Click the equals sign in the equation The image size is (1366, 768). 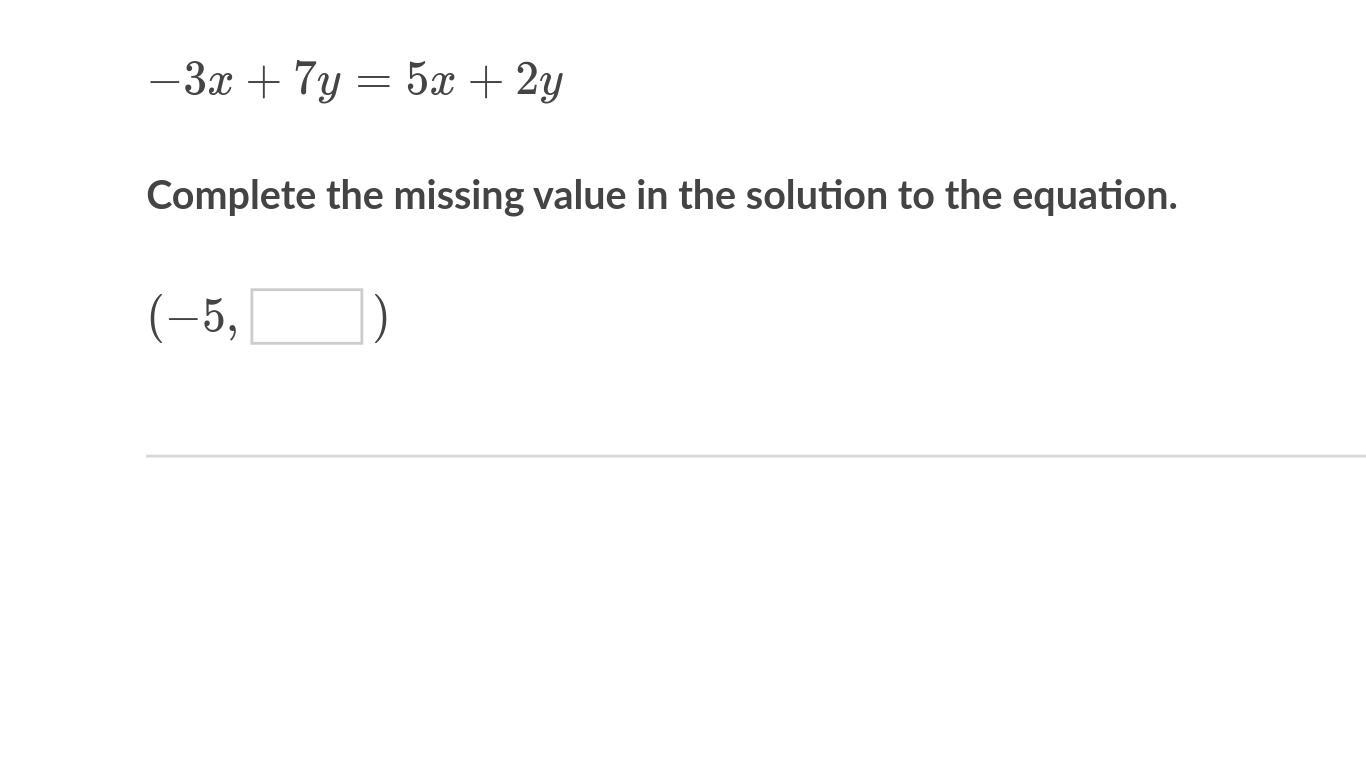[373, 81]
